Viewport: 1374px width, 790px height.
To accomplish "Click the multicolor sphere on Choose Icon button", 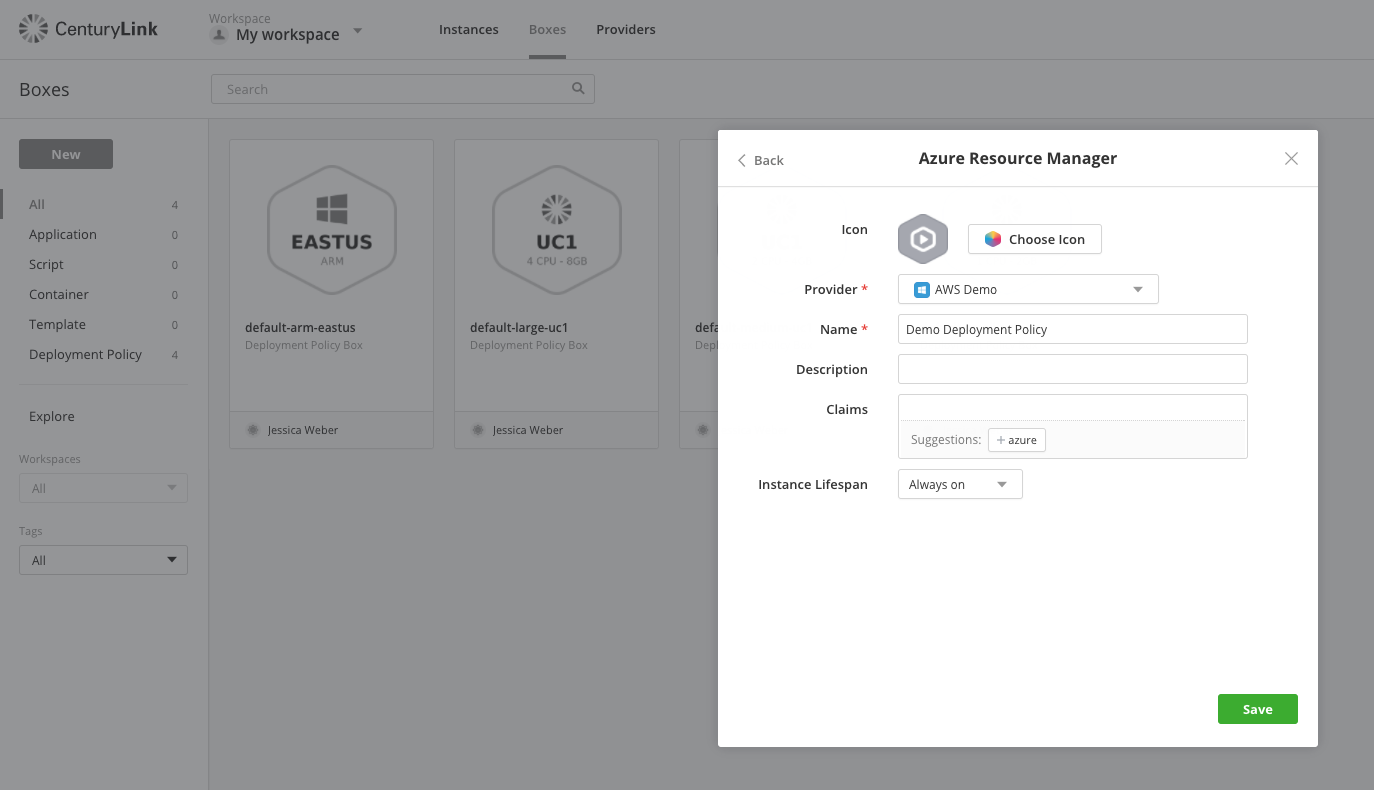I will coord(992,239).
